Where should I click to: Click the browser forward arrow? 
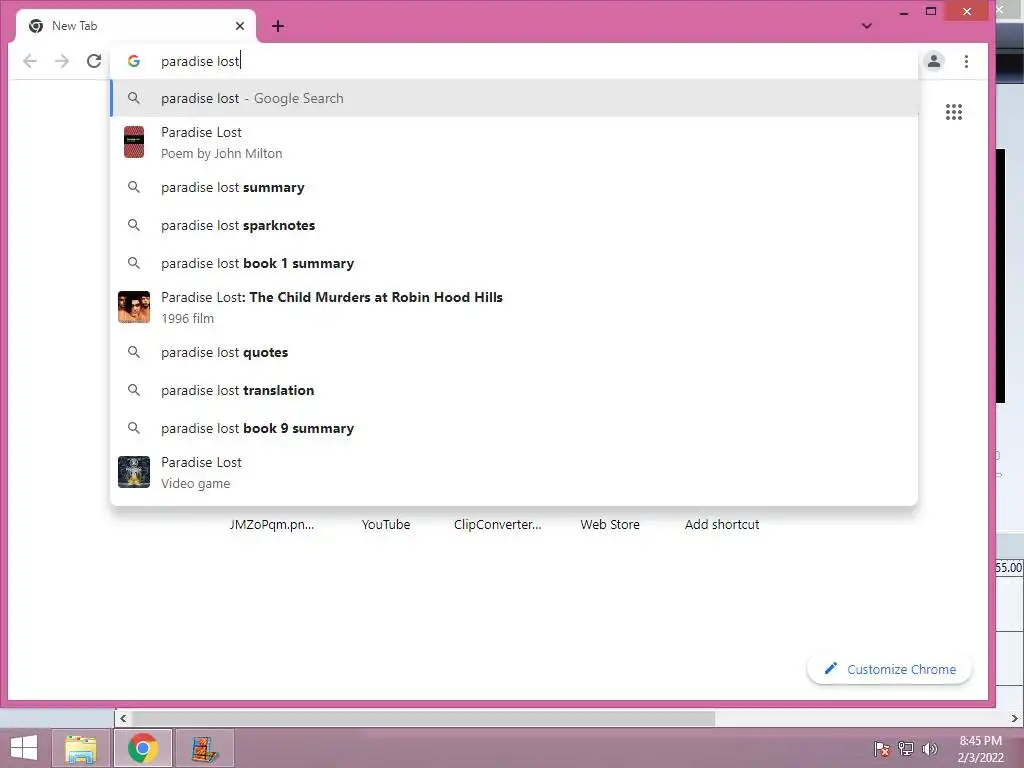pos(62,61)
